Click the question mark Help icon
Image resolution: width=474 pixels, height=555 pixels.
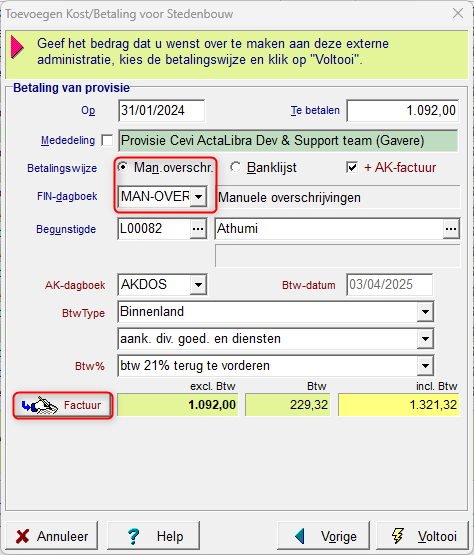click(133, 536)
